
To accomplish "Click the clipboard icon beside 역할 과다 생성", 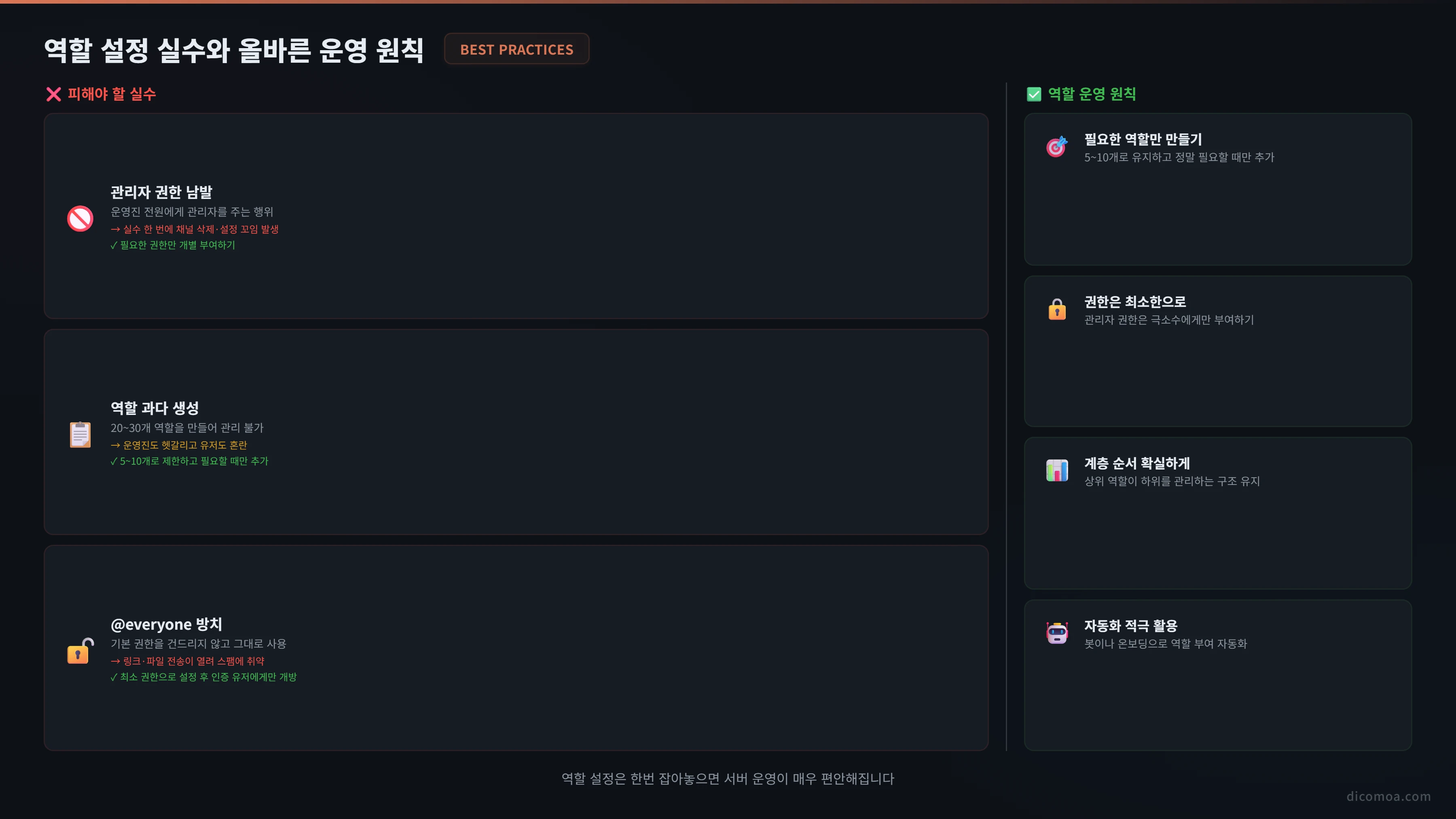I will (80, 434).
